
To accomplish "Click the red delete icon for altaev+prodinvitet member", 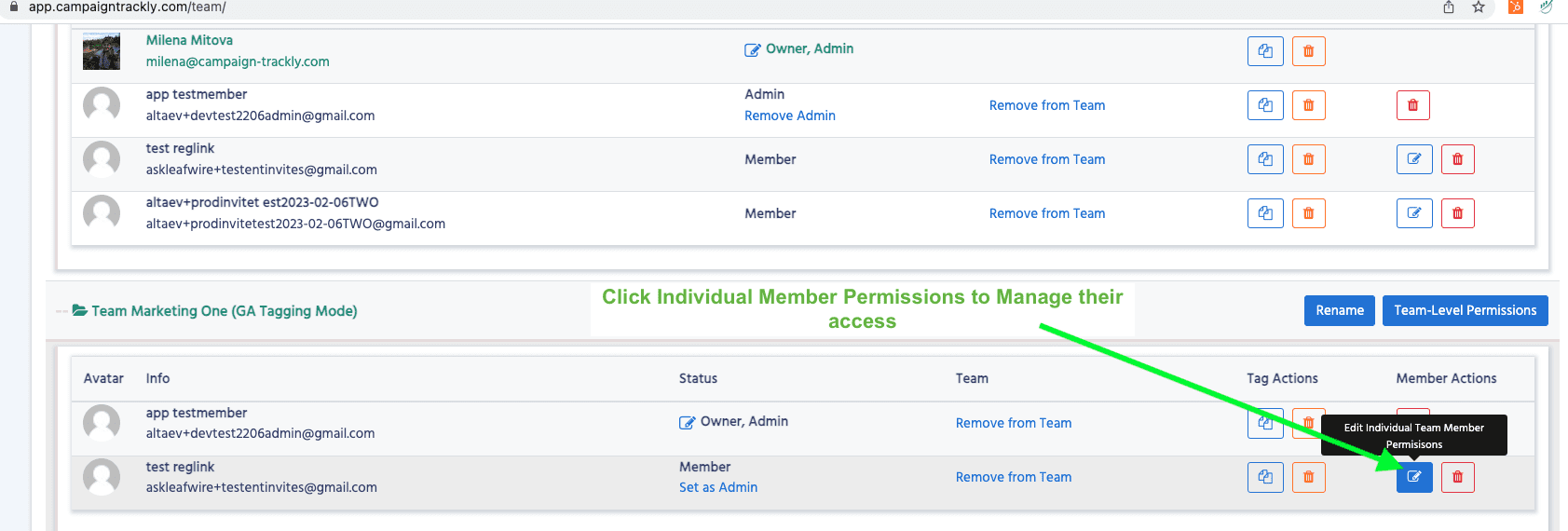I will [x=1457, y=213].
